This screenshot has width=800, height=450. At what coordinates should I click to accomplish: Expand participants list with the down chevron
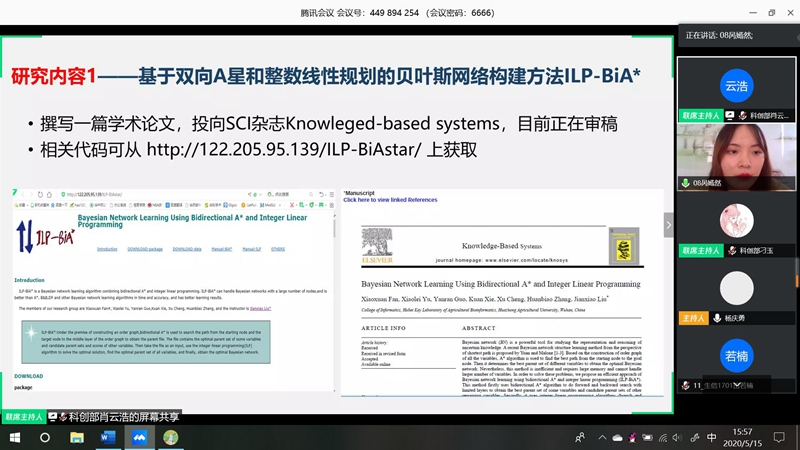737,385
